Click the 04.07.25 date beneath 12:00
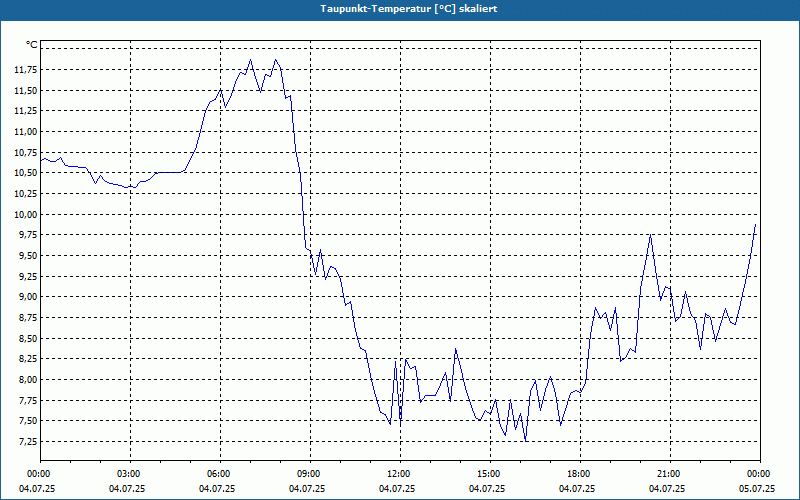This screenshot has width=800, height=500. [397, 489]
